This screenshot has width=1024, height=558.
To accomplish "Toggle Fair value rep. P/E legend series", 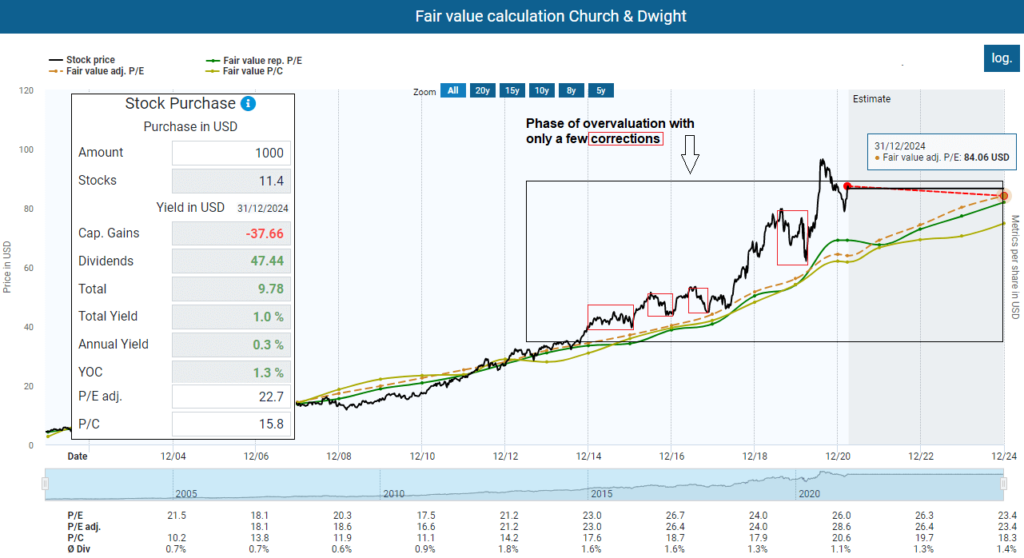I will (x=254, y=60).
